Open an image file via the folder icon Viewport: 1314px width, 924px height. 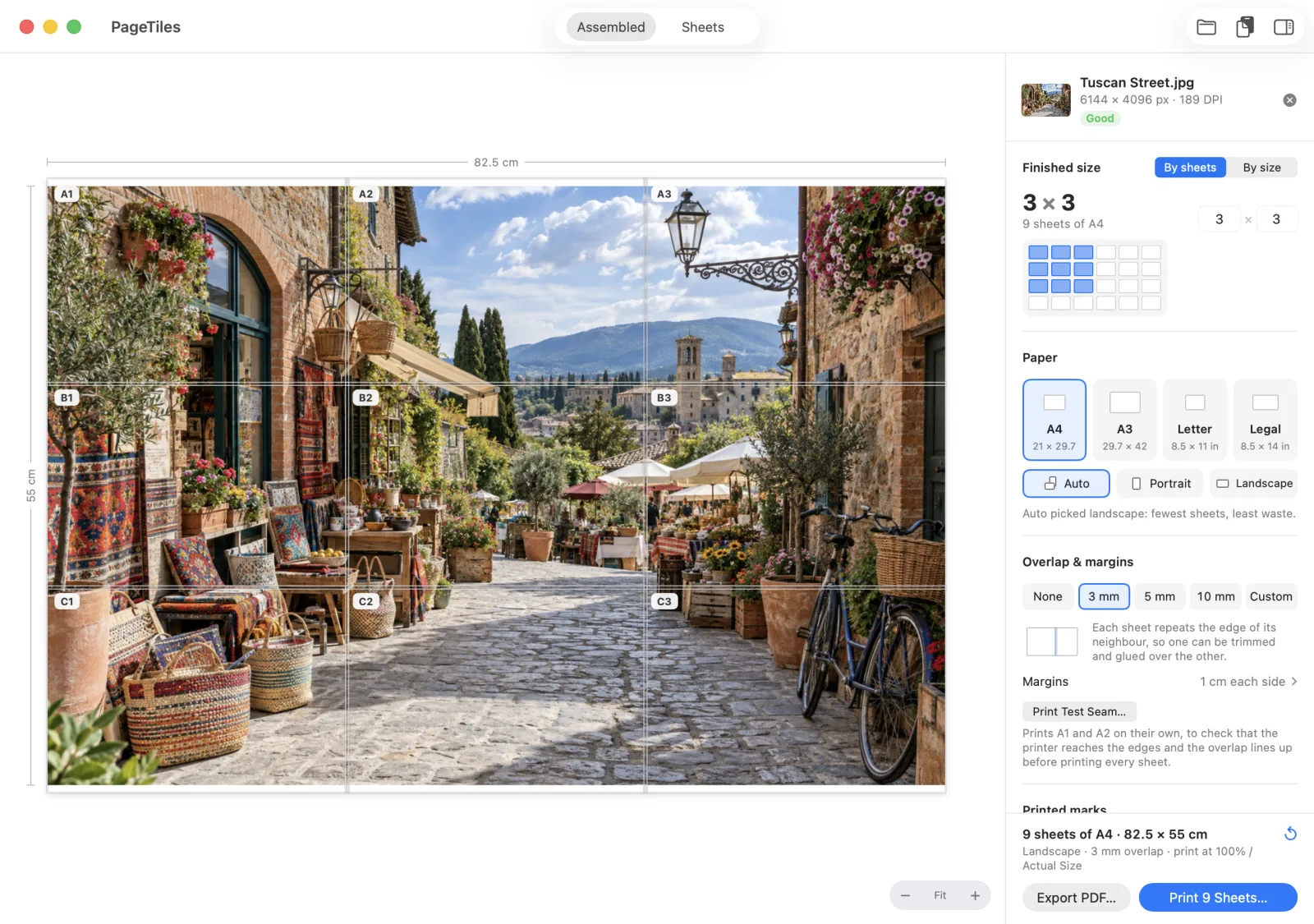tap(1206, 27)
